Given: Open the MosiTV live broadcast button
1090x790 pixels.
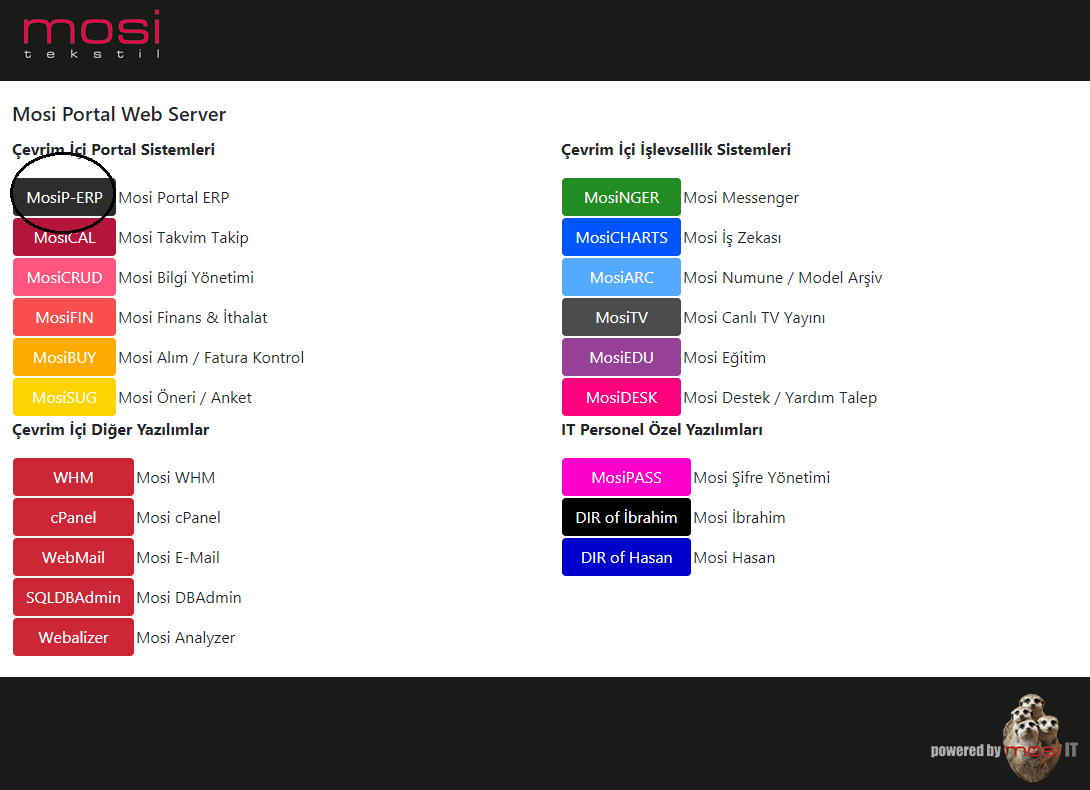Looking at the screenshot, I should pyautogui.click(x=621, y=318).
